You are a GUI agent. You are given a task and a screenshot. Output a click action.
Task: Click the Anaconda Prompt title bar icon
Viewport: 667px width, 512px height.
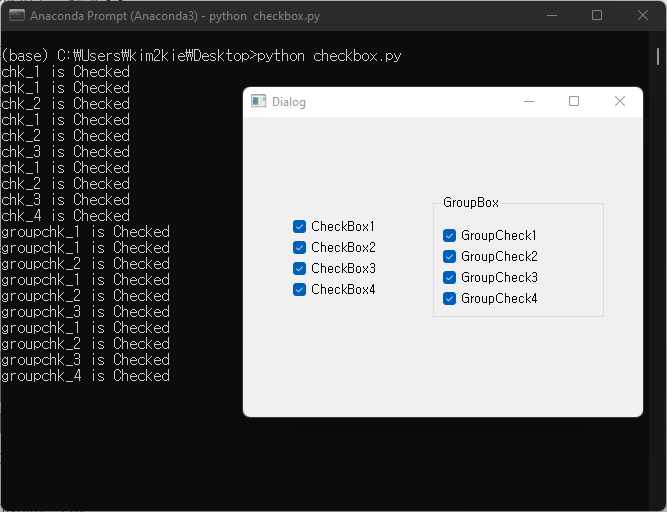click(17, 15)
